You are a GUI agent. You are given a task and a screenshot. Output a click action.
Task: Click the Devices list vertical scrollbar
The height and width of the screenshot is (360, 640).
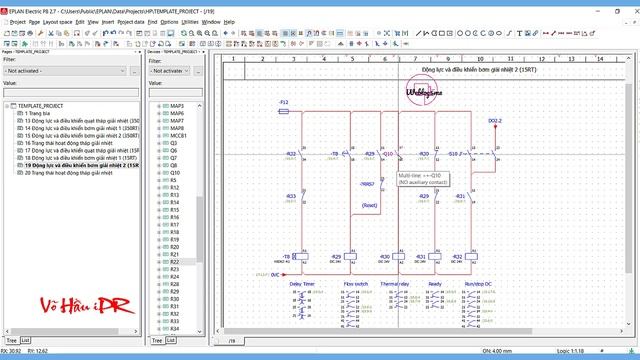[x=200, y=229]
